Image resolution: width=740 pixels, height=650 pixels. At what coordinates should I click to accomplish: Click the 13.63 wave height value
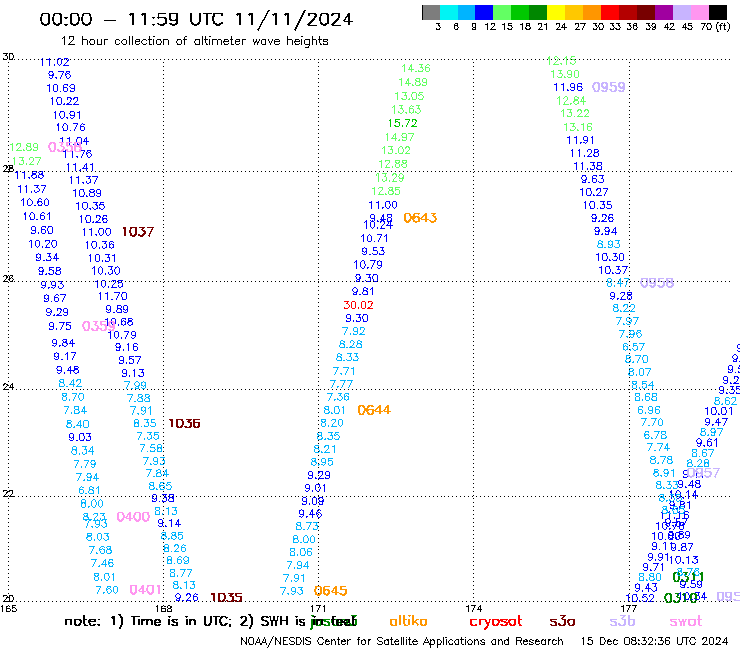[x=406, y=110]
